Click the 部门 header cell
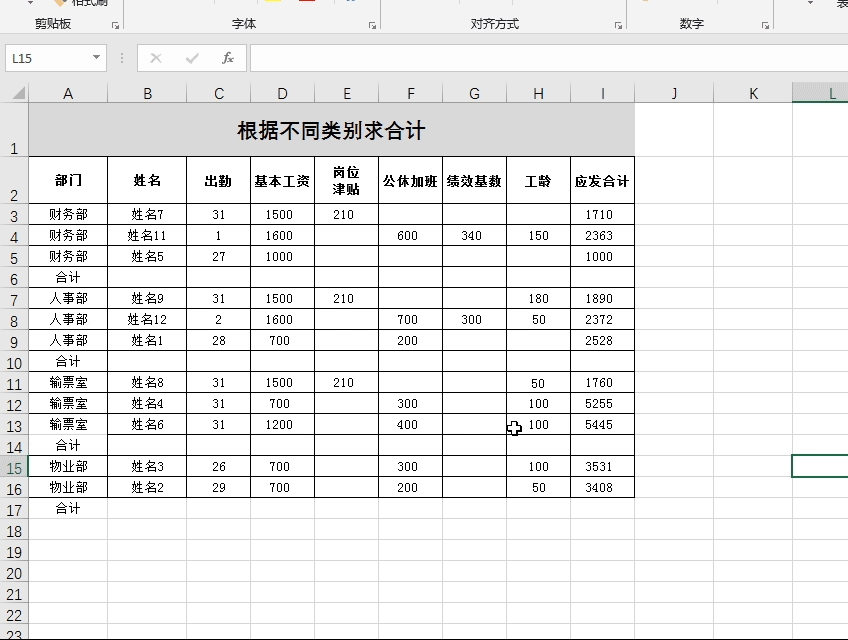Image resolution: width=848 pixels, height=640 pixels. tap(68, 180)
